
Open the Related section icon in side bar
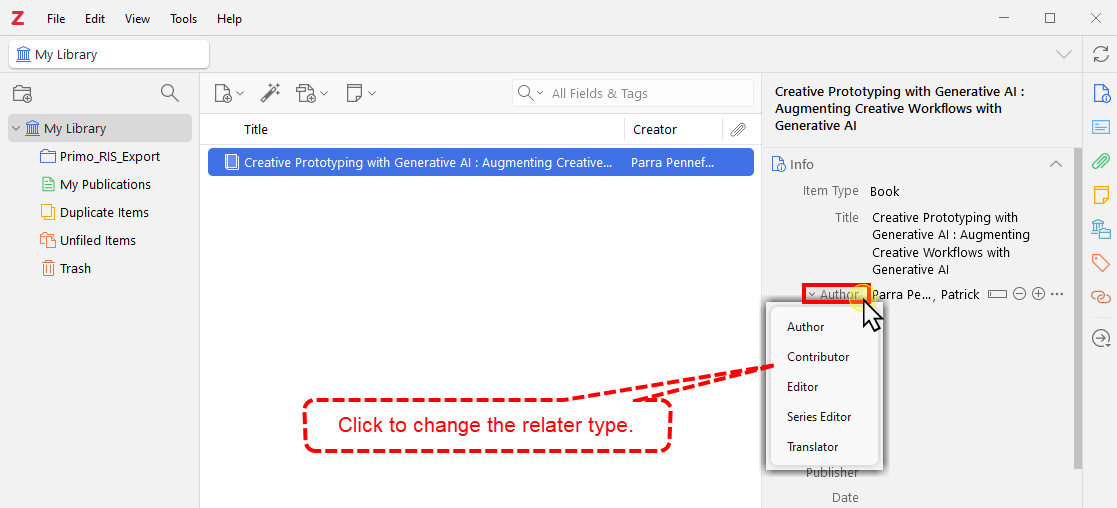(1100, 297)
